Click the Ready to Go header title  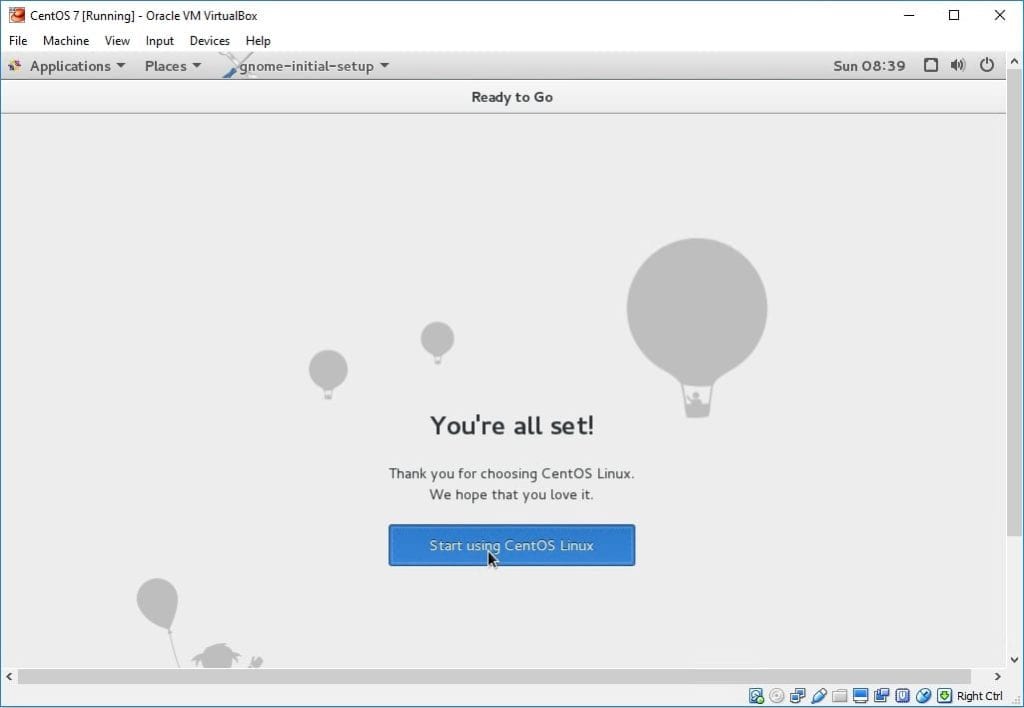coord(512,97)
